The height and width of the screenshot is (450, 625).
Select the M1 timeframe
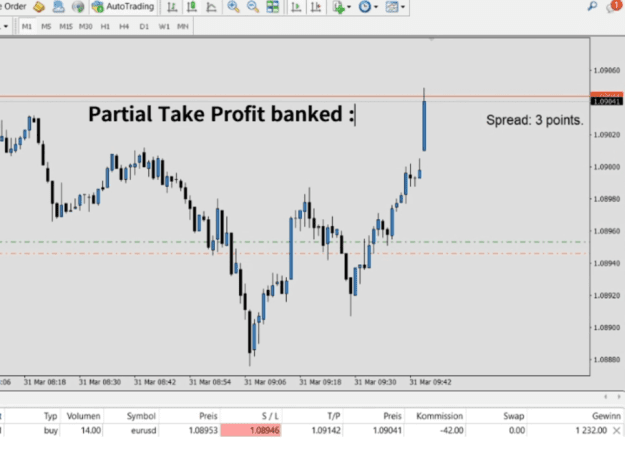pos(27,26)
